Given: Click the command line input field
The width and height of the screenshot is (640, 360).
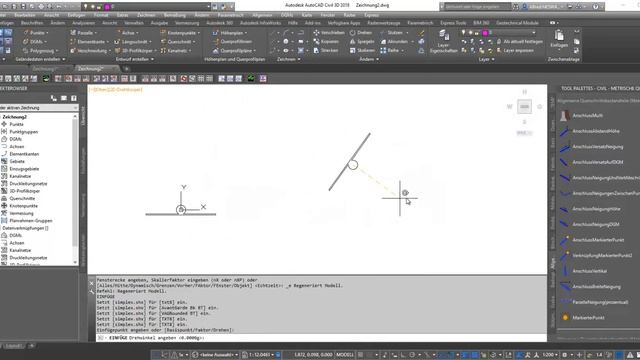Looking at the screenshot, I should pyautogui.click(x=321, y=338).
